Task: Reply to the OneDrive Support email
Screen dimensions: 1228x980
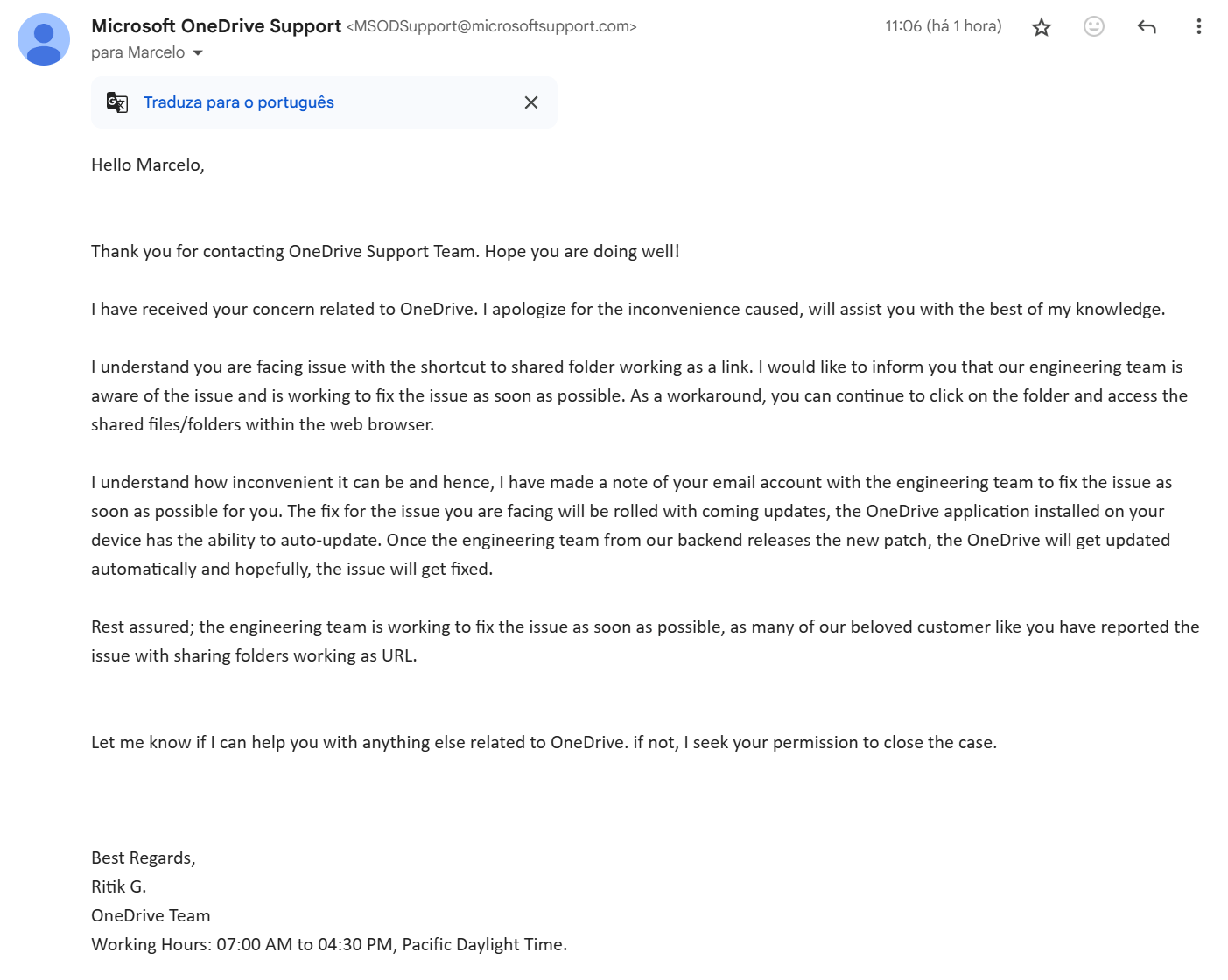Action: [x=1147, y=27]
